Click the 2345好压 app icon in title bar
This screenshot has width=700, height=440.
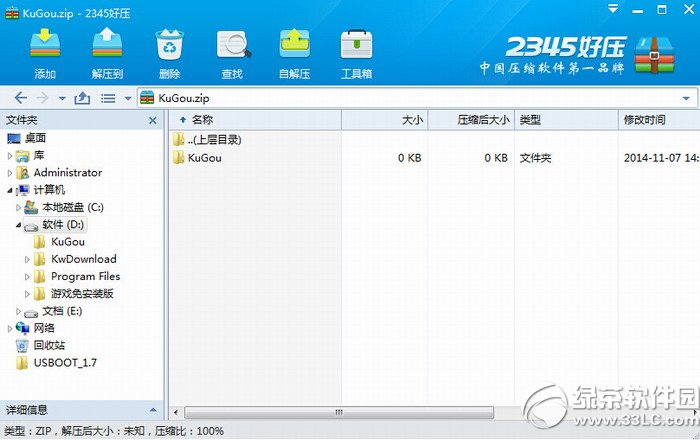click(x=12, y=12)
